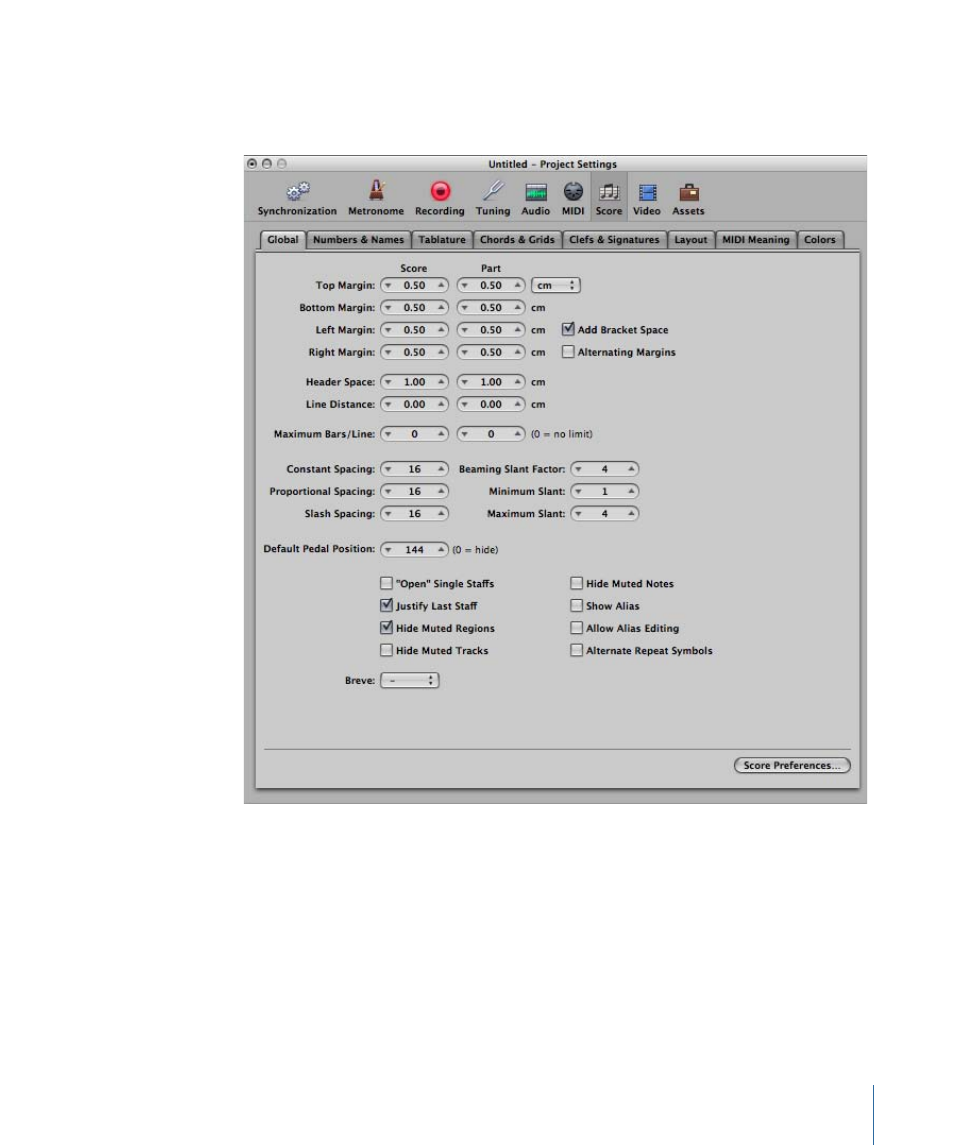
Task: Increase Maximum Slant value
Action: (x=631, y=513)
